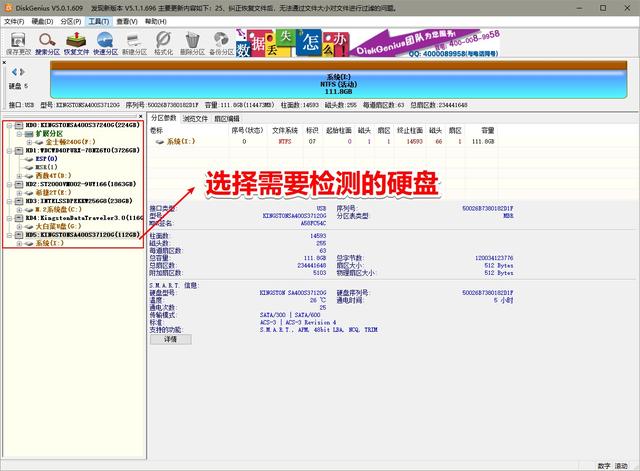Click the Format (格式化) toolbar icon
This screenshot has height=471, width=640.
(163, 44)
